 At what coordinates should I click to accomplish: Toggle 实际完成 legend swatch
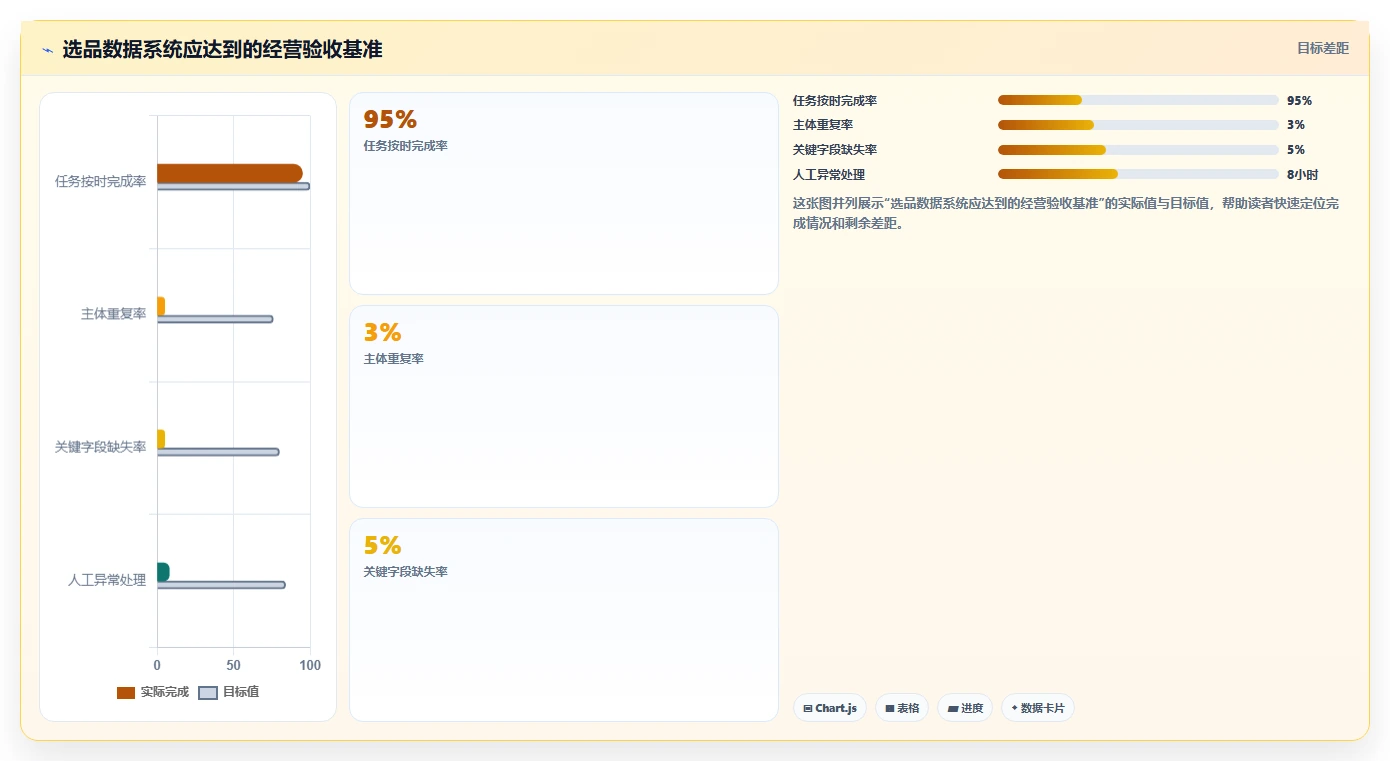pyautogui.click(x=126, y=693)
